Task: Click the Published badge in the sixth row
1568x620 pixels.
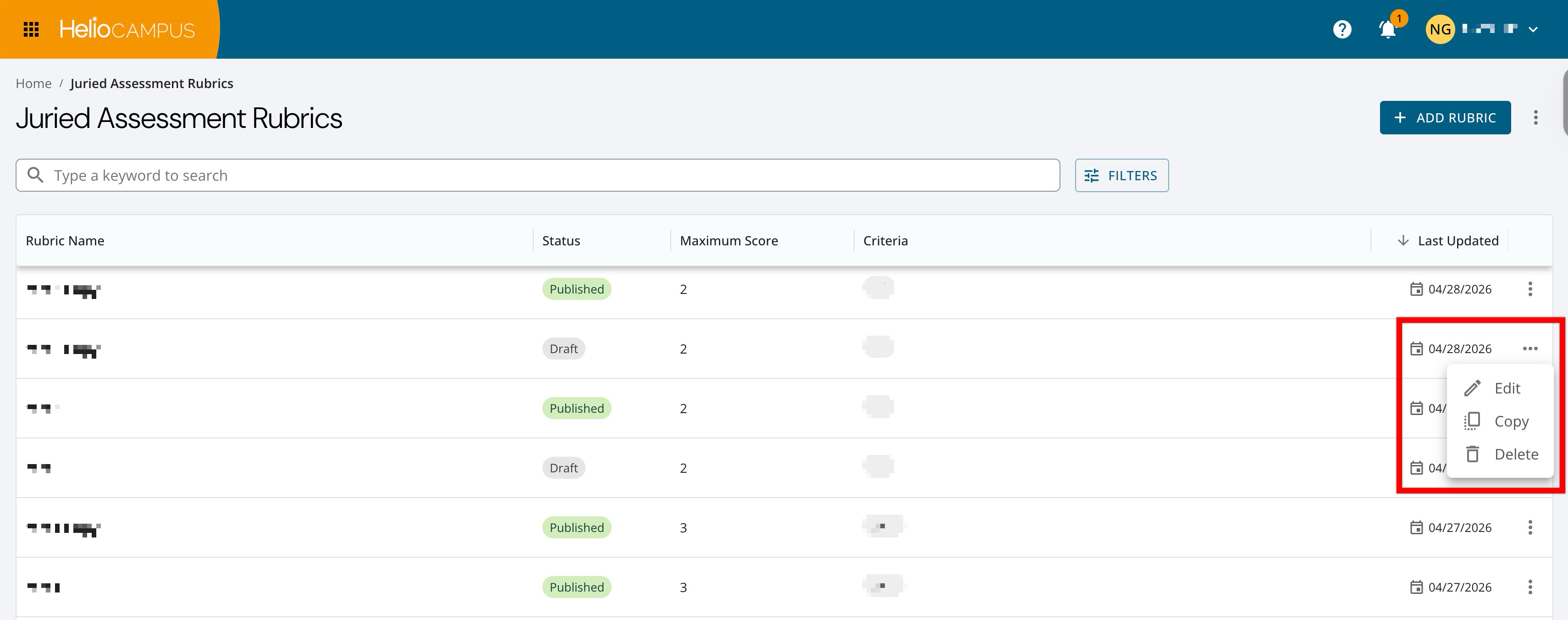Action: click(576, 587)
